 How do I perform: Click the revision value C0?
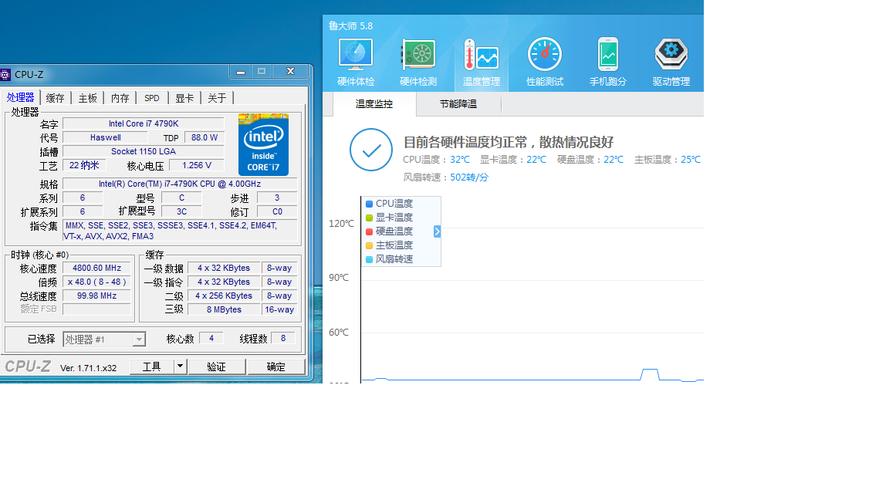pyautogui.click(x=277, y=212)
